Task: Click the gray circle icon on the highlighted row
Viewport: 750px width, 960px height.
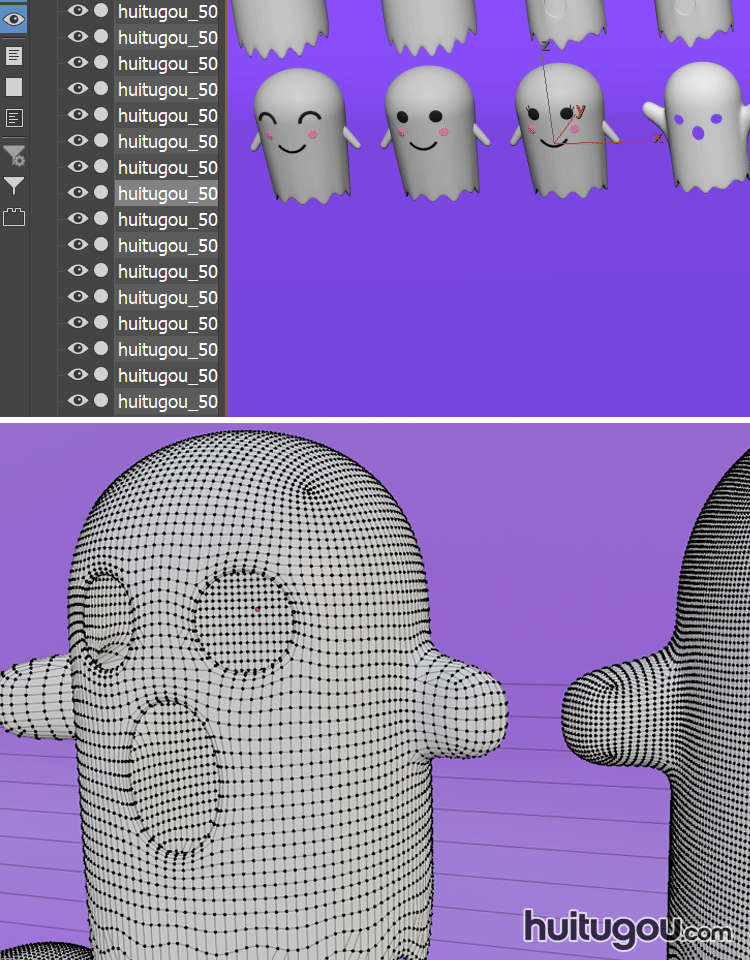Action: point(101,193)
